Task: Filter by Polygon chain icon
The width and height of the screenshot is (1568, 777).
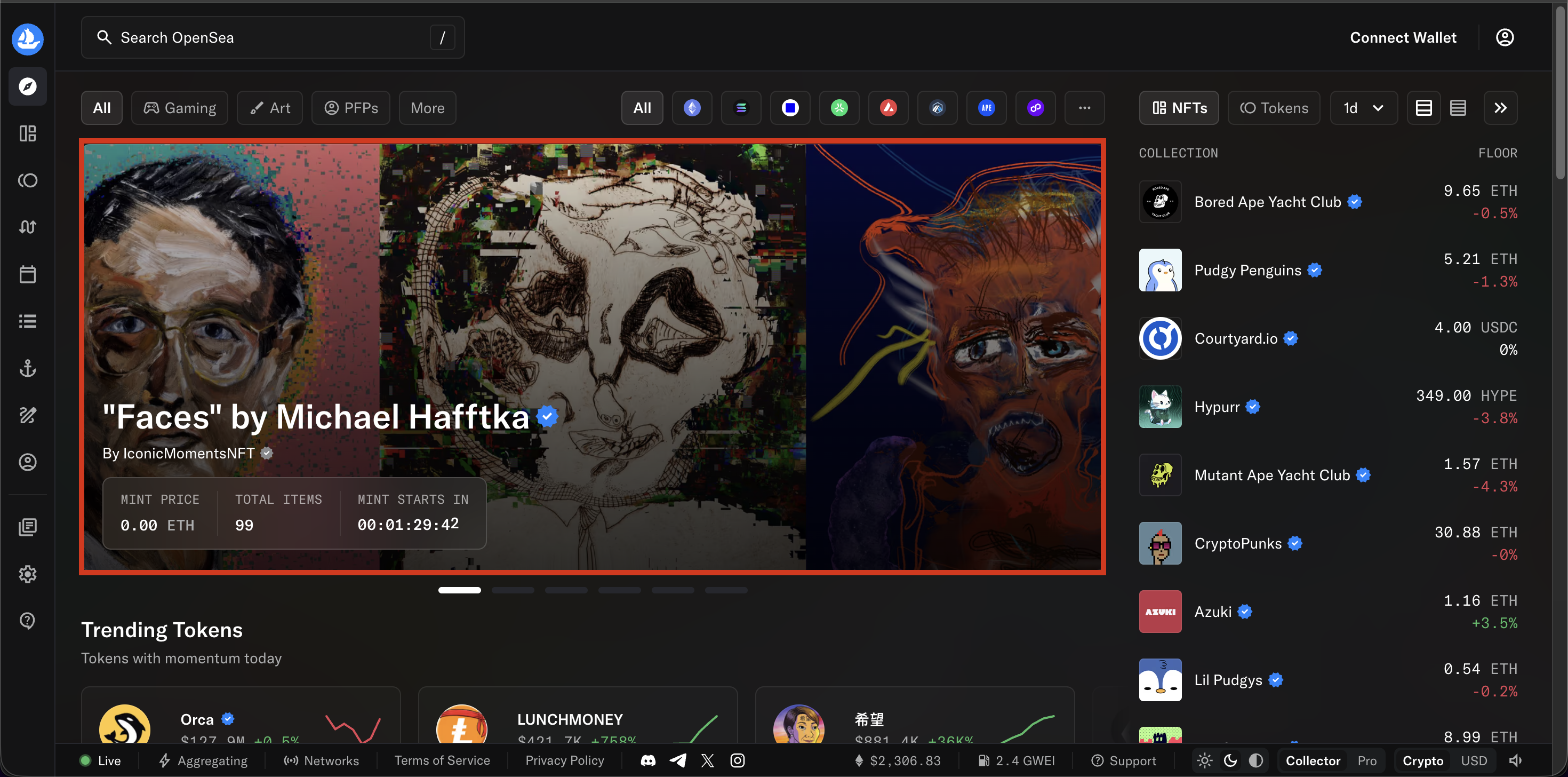Action: point(1035,108)
